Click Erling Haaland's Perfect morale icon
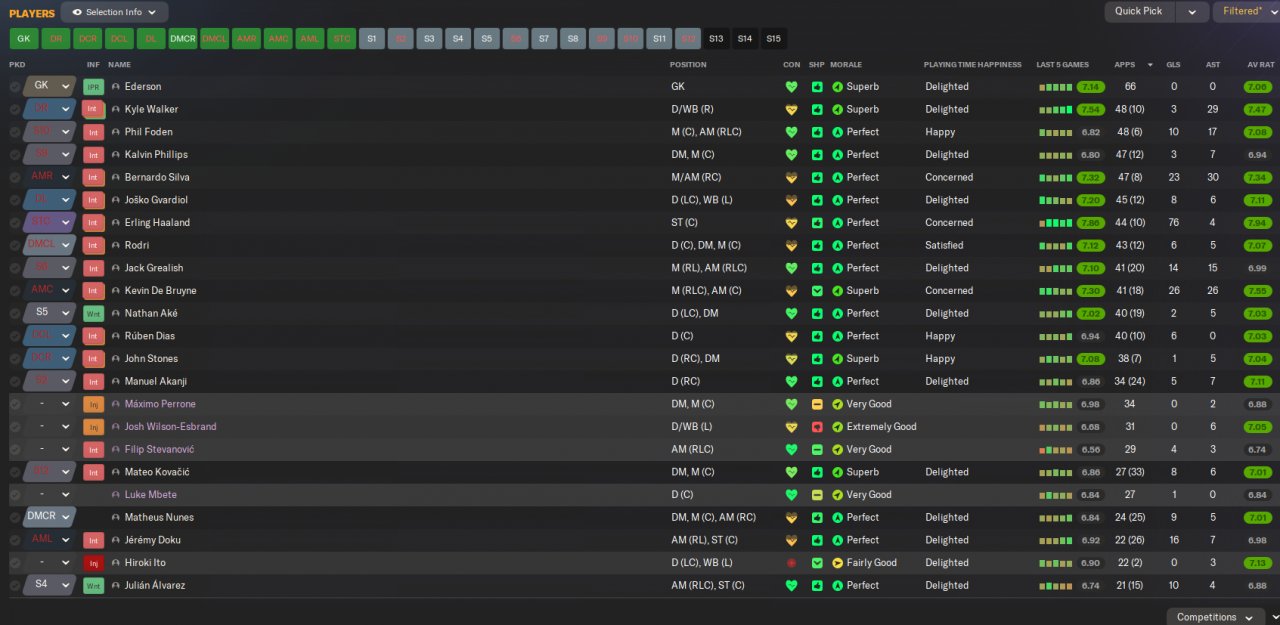The height and width of the screenshot is (625, 1280). tap(838, 223)
